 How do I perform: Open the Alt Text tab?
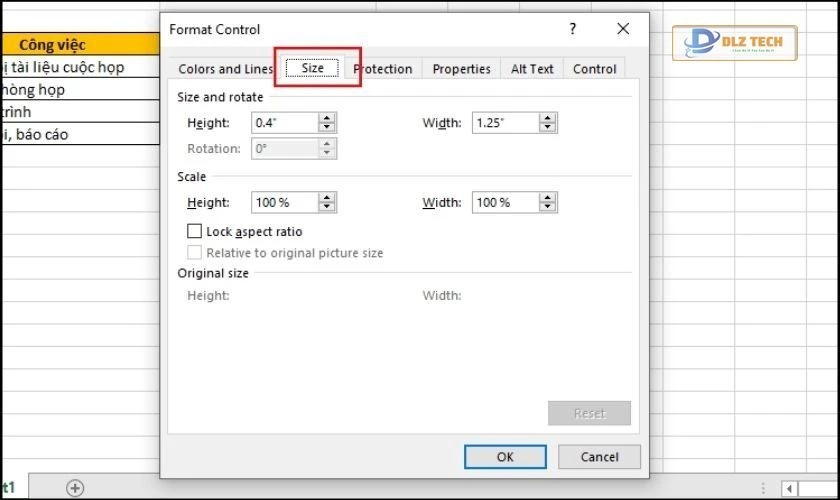(x=532, y=69)
